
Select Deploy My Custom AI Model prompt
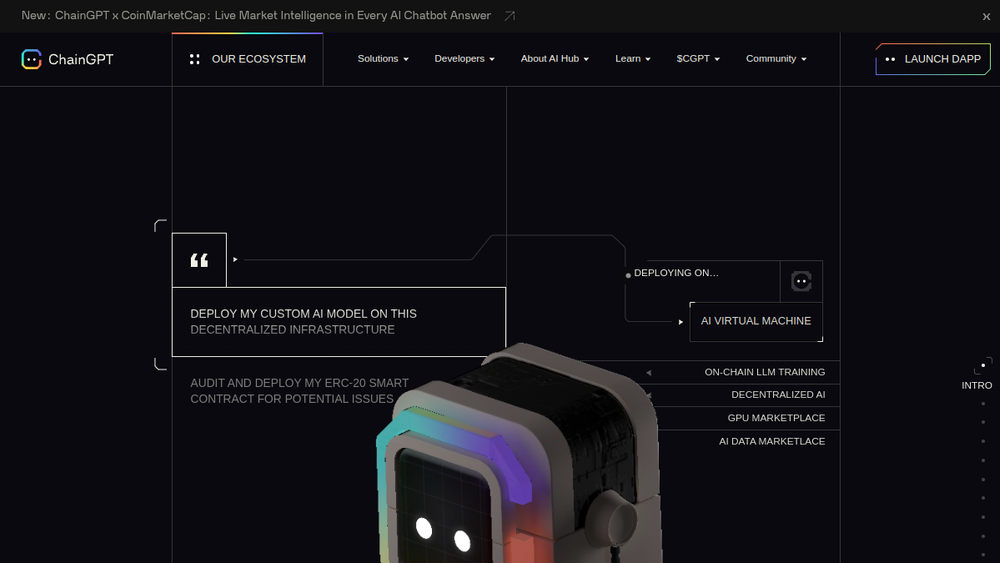tap(339, 322)
